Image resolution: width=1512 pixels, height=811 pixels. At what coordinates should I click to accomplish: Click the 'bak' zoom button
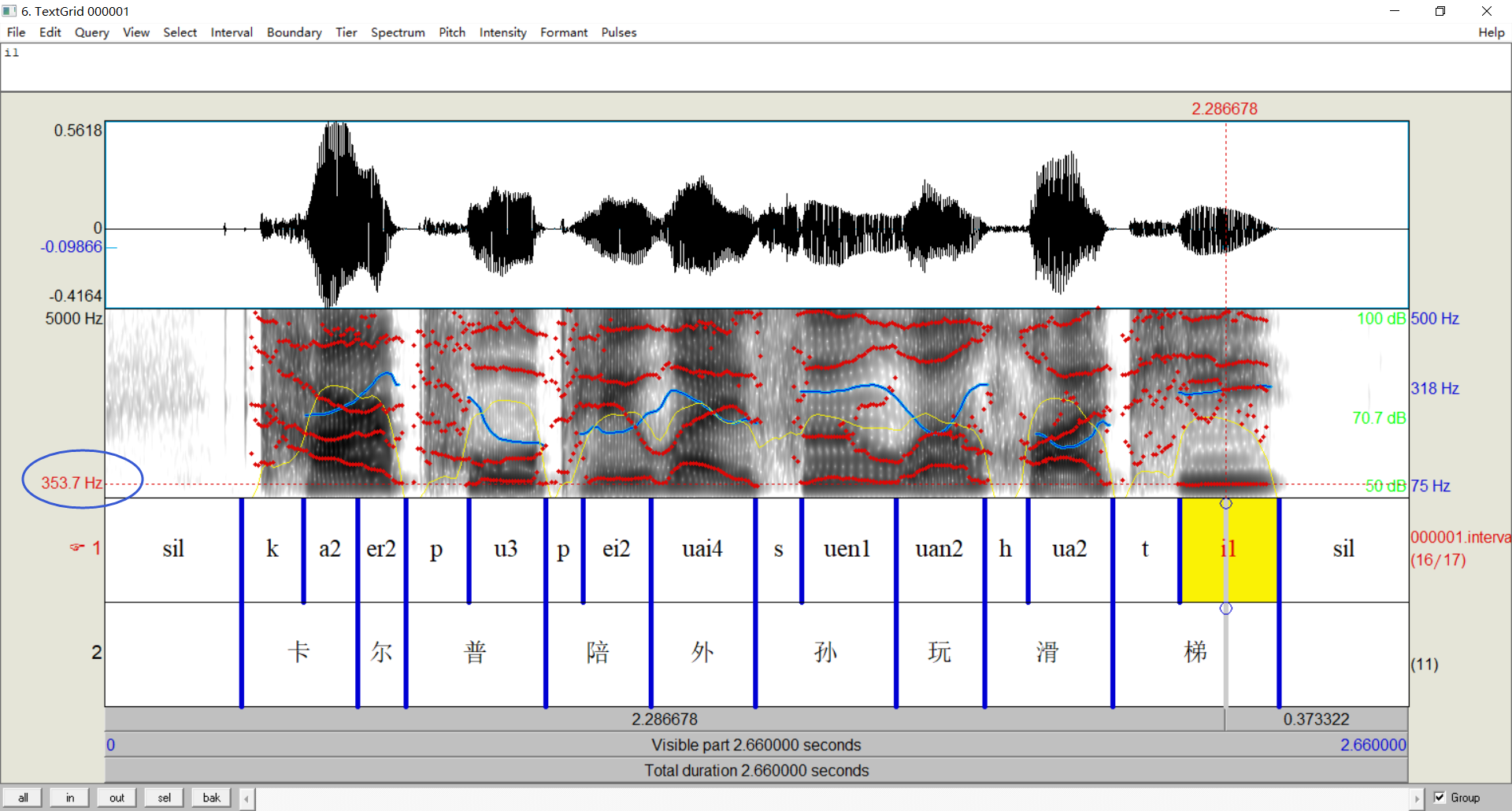coord(211,798)
